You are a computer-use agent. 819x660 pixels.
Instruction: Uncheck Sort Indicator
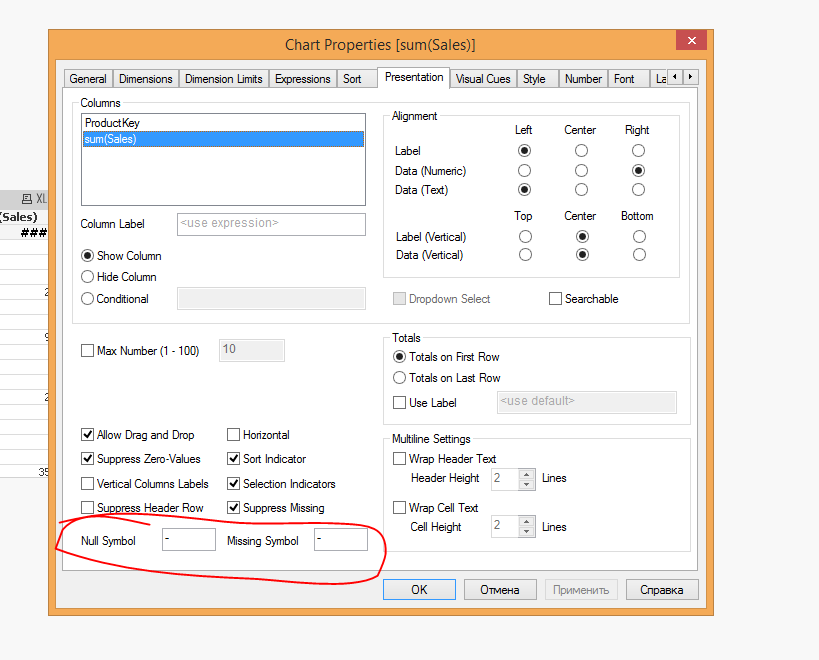[233, 458]
